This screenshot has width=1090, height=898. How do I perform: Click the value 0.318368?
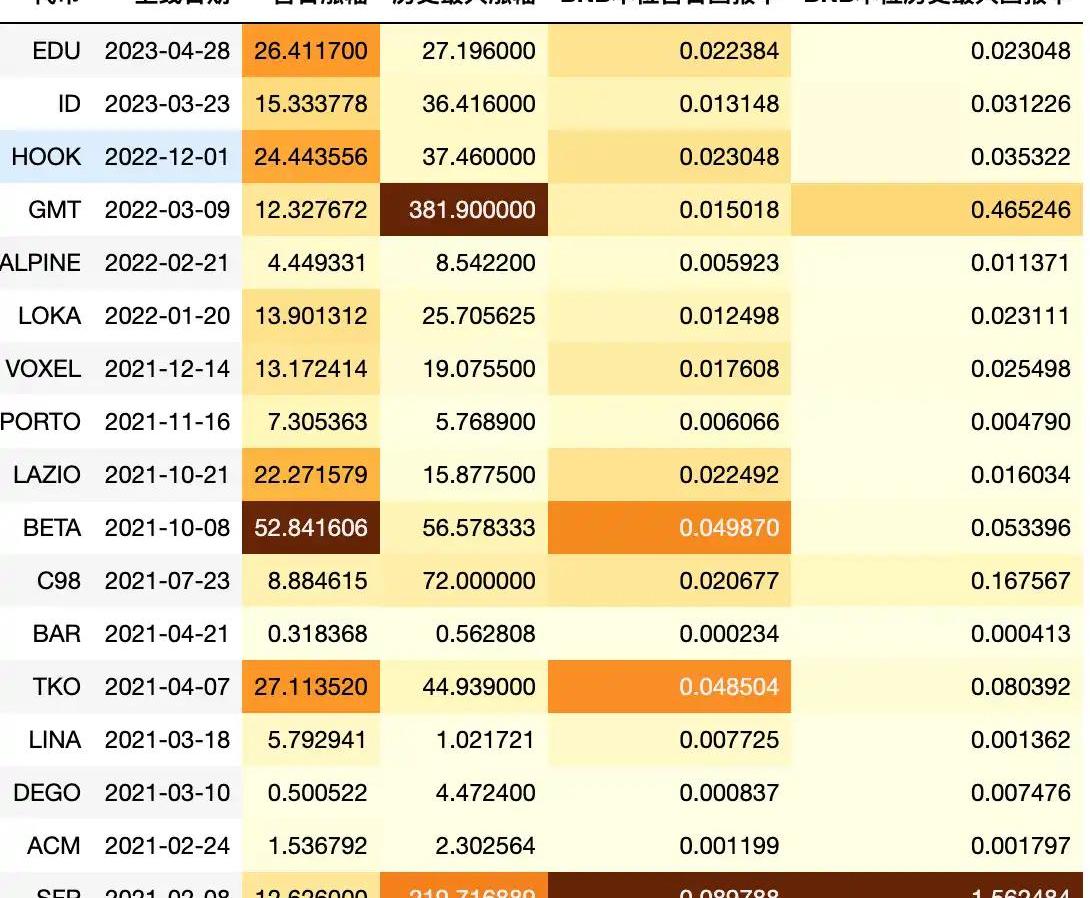(317, 633)
